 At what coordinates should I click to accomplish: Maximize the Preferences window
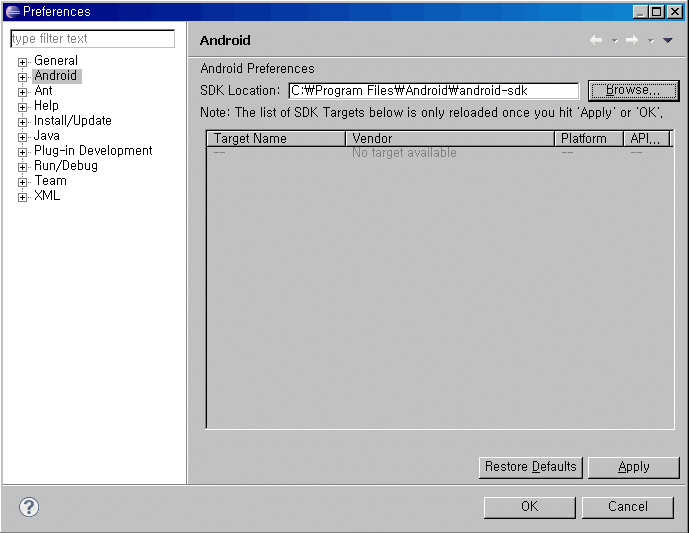pyautogui.click(x=656, y=12)
